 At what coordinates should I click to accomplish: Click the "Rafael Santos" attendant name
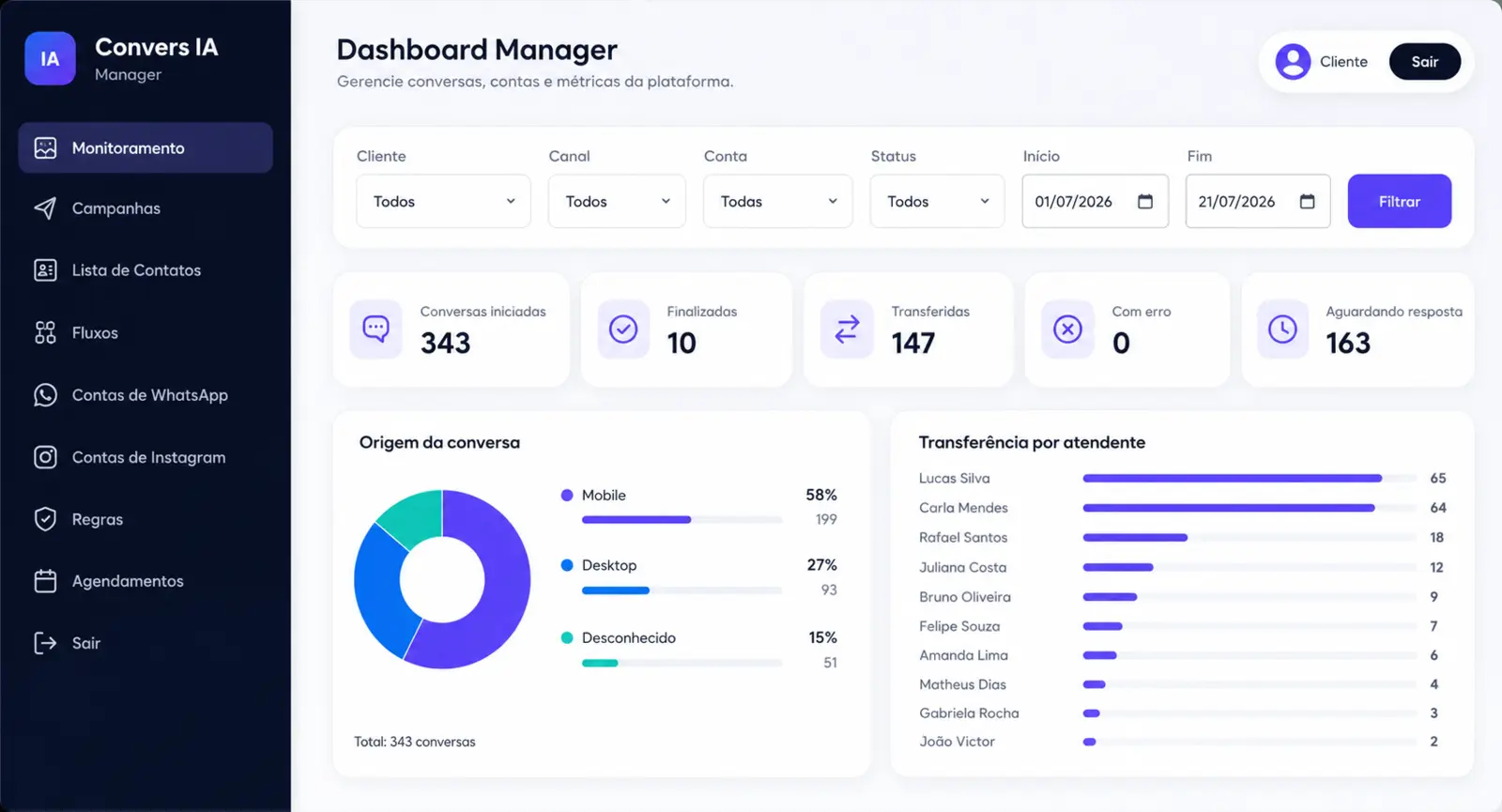point(963,537)
